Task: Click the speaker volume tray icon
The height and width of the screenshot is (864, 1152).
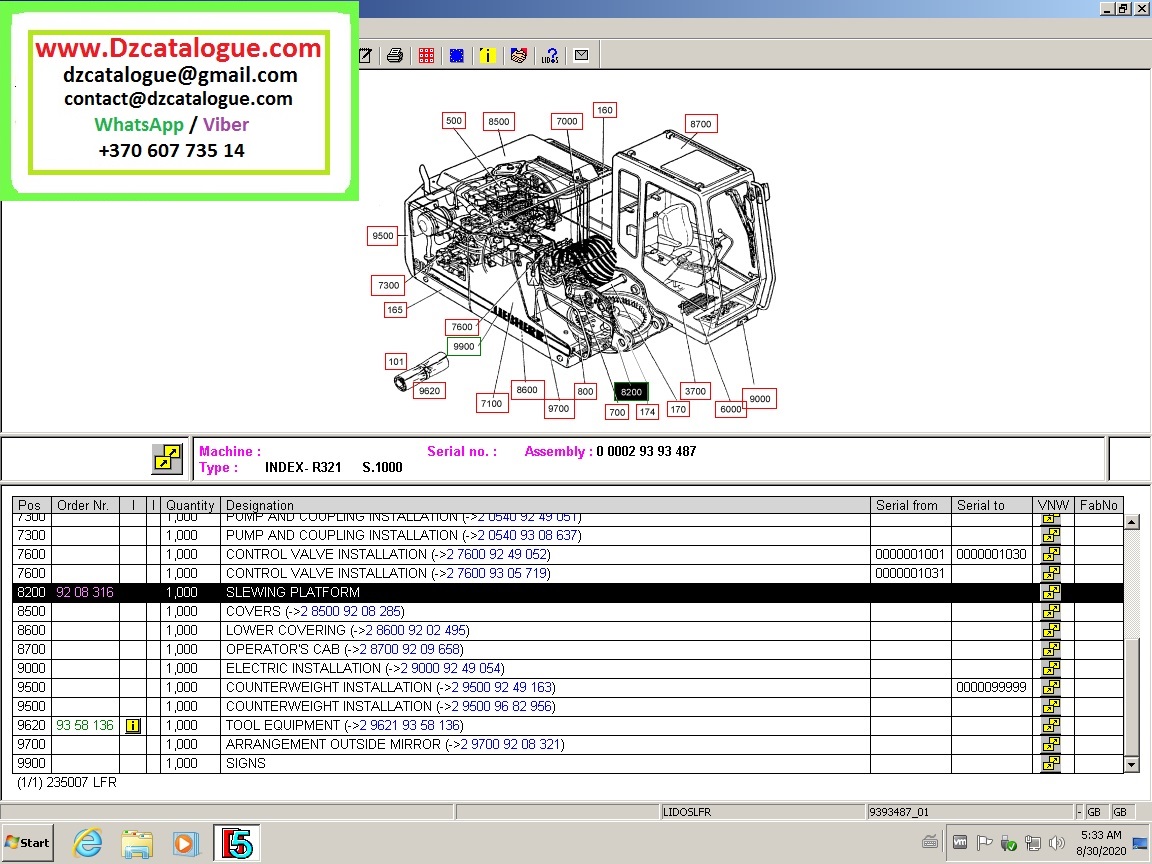Action: pos(1056,843)
